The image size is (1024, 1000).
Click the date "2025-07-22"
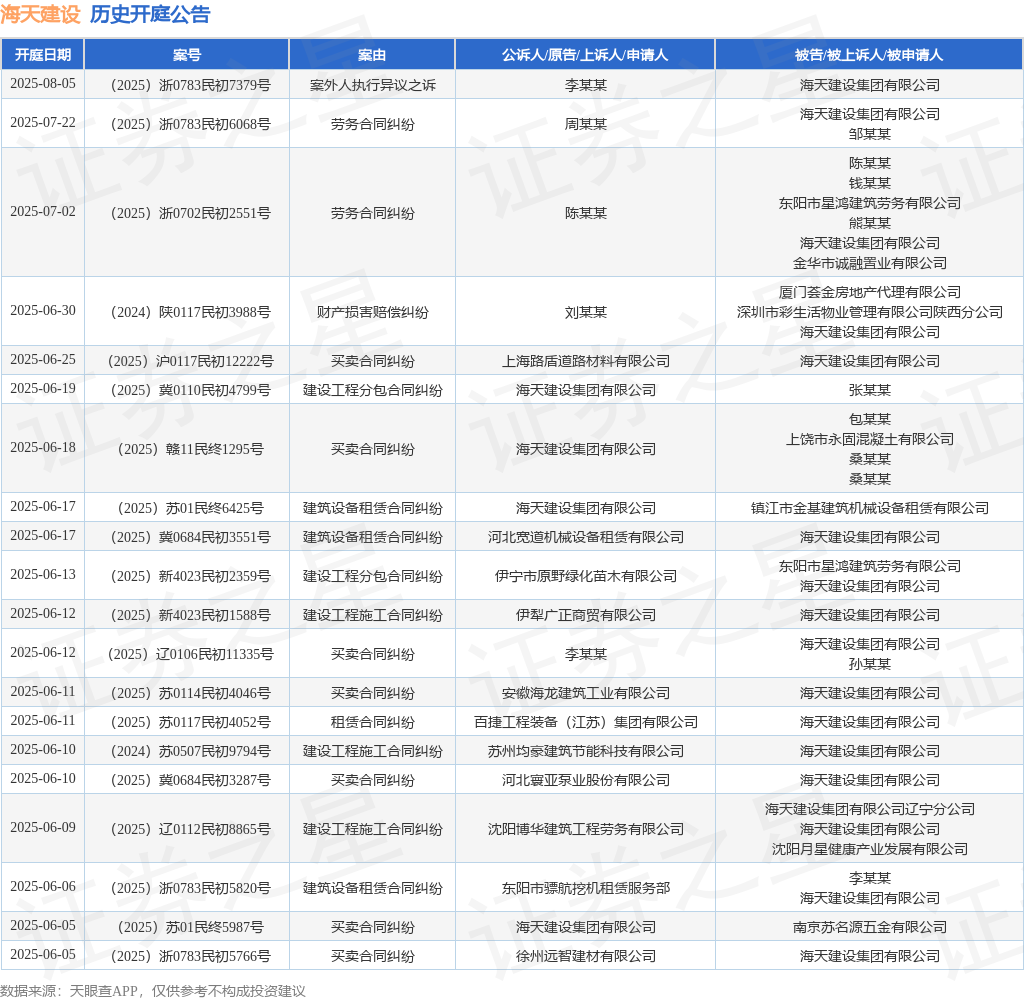point(42,123)
